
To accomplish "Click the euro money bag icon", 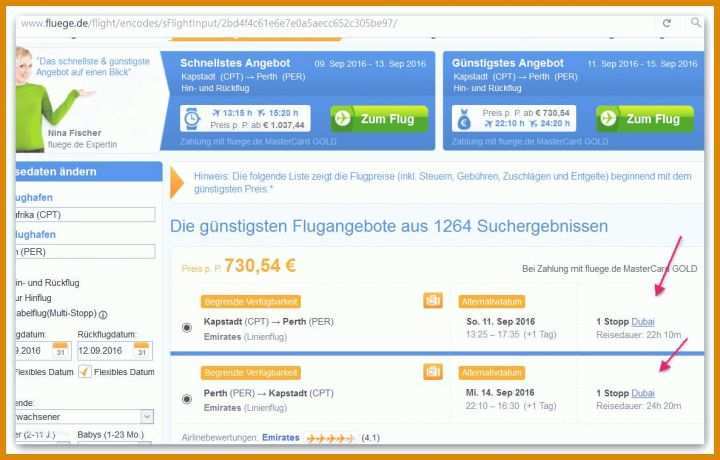I will [464, 119].
